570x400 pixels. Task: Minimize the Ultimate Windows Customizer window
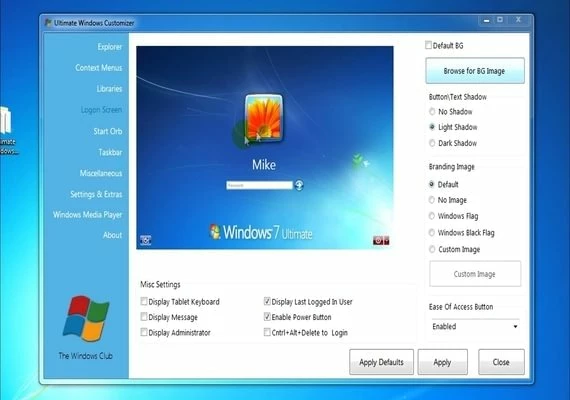[x=486, y=20]
